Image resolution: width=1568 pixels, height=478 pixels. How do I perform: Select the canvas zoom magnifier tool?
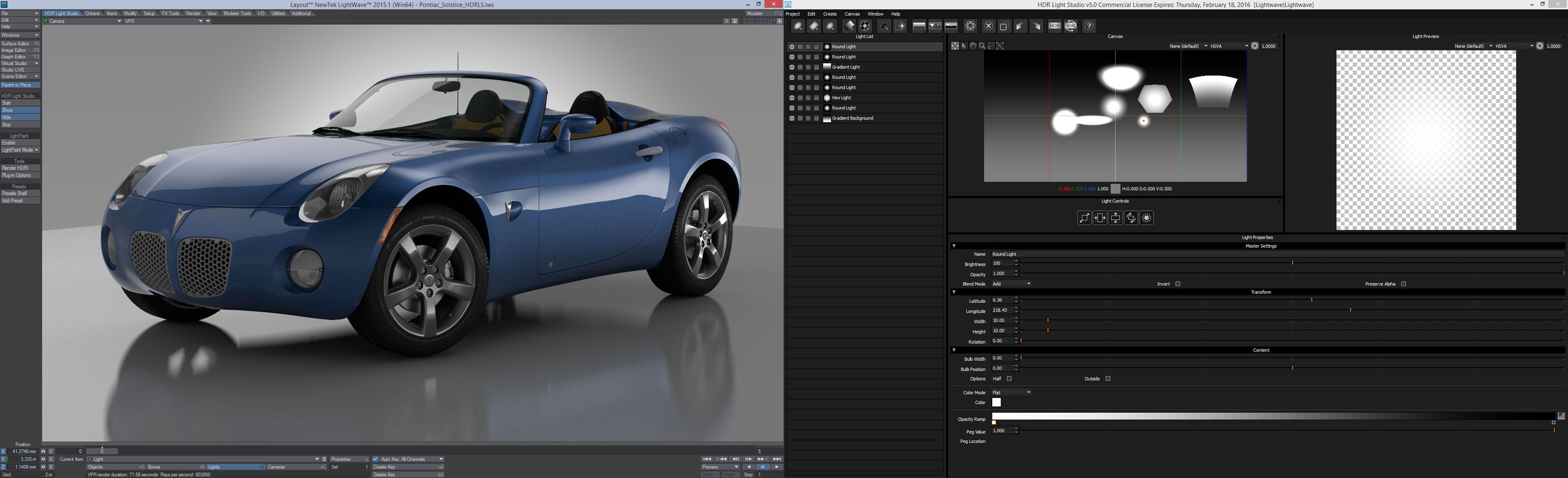click(982, 46)
